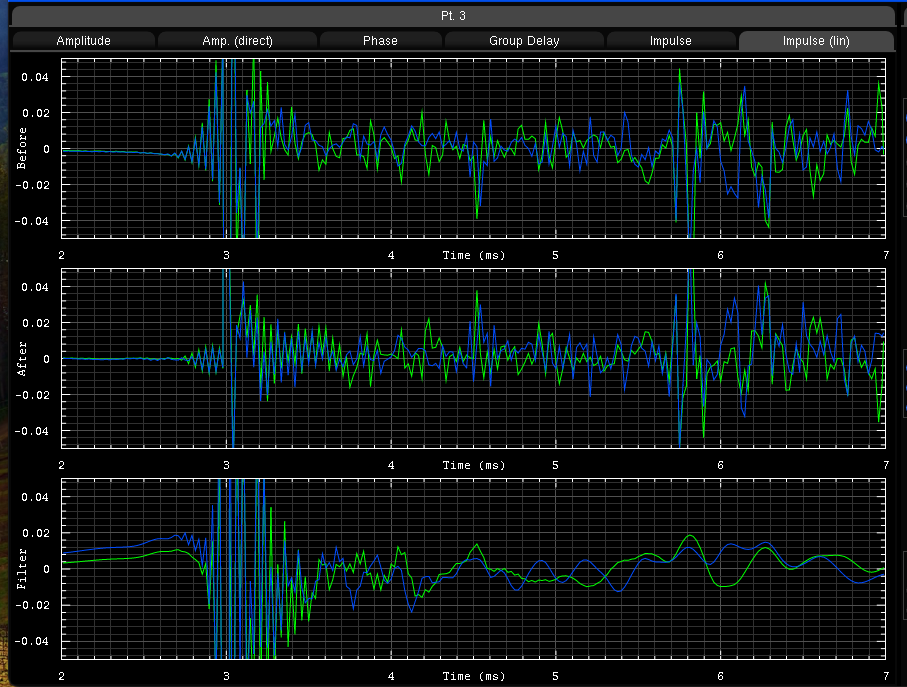Image resolution: width=907 pixels, height=687 pixels.
Task: Click the 0 y-axis tick on After plot
Action: [x=46, y=359]
